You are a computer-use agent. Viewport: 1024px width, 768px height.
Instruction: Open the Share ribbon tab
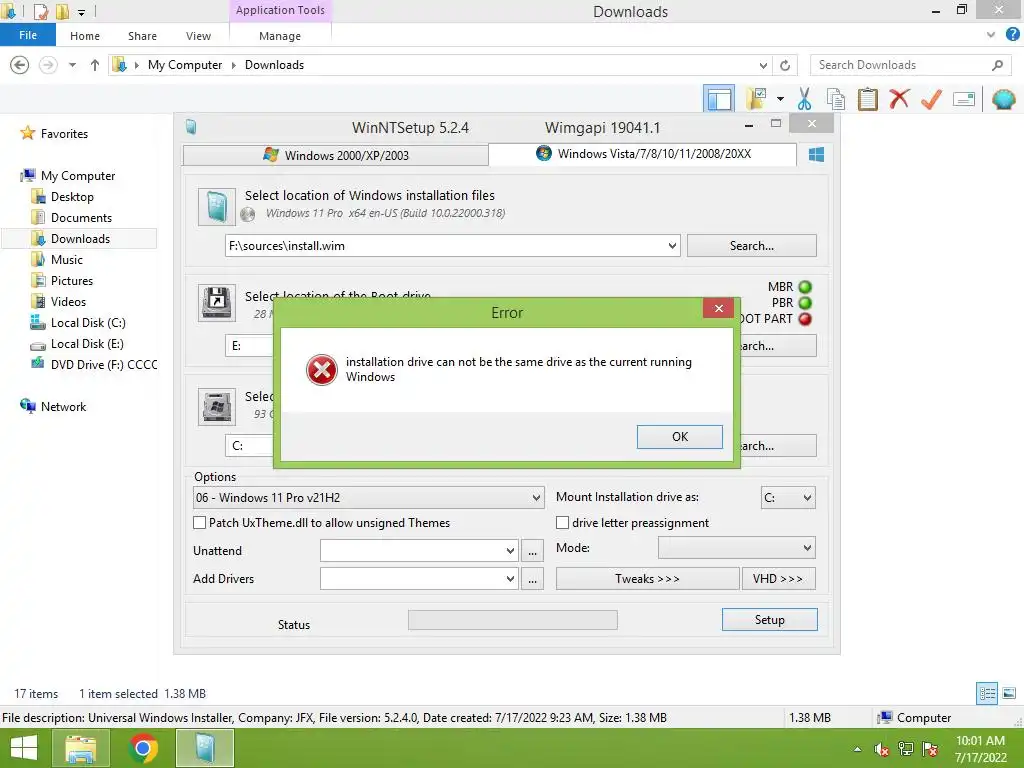pyautogui.click(x=142, y=36)
